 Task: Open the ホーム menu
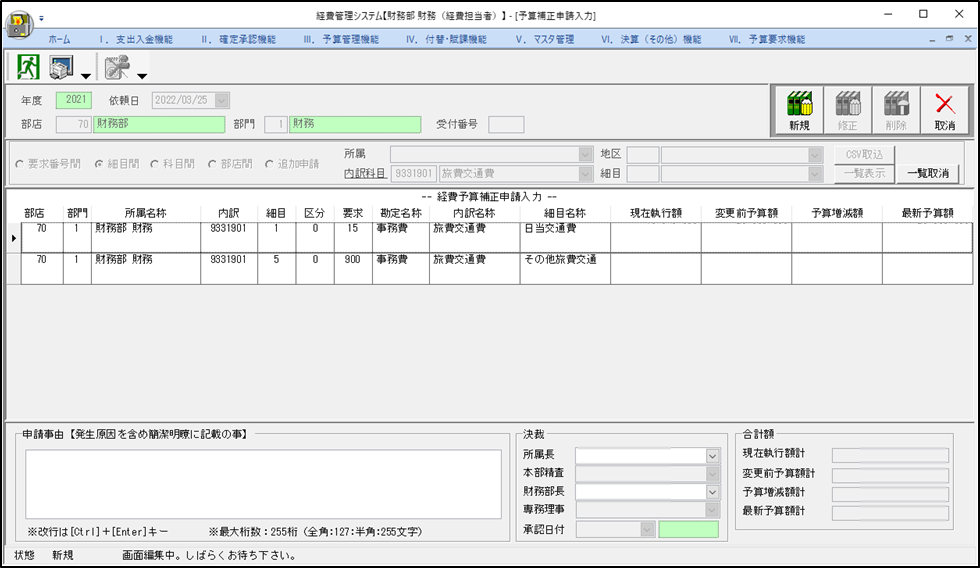click(59, 39)
